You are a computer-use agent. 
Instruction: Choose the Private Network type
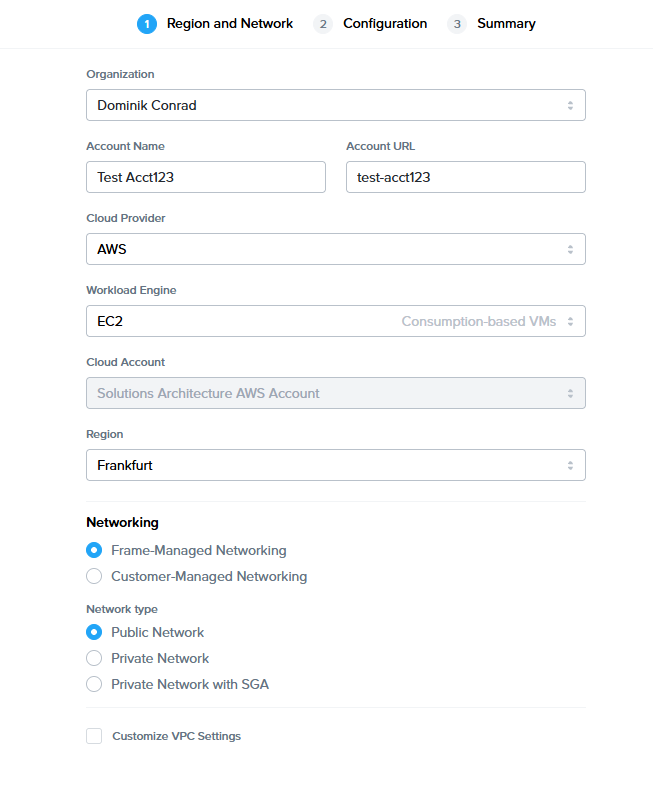(x=94, y=658)
